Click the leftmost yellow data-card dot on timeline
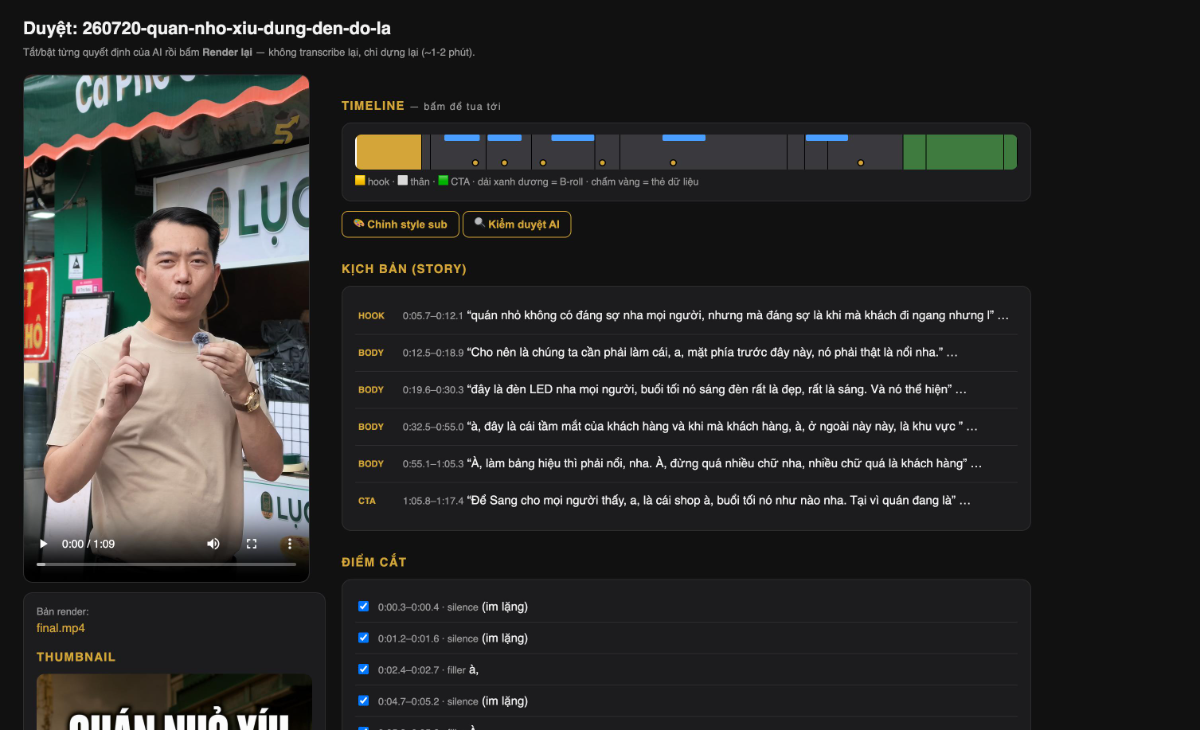Screen dimensions: 1200x730 (x=475, y=163)
